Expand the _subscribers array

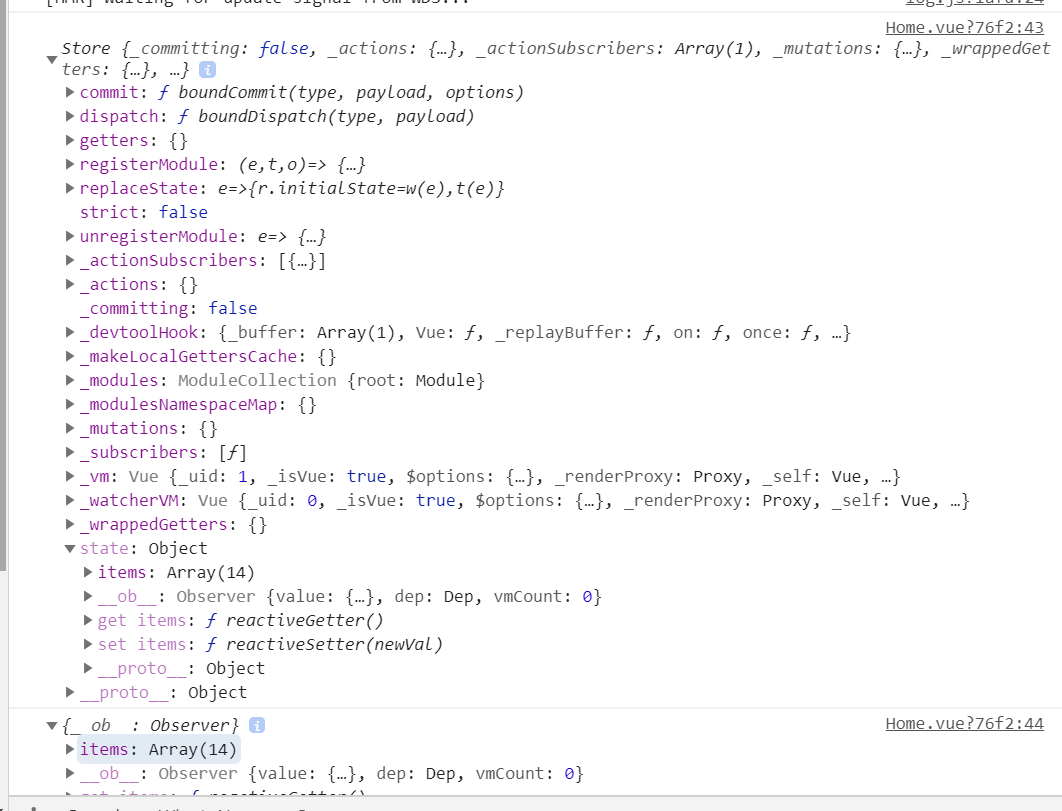(x=70, y=452)
